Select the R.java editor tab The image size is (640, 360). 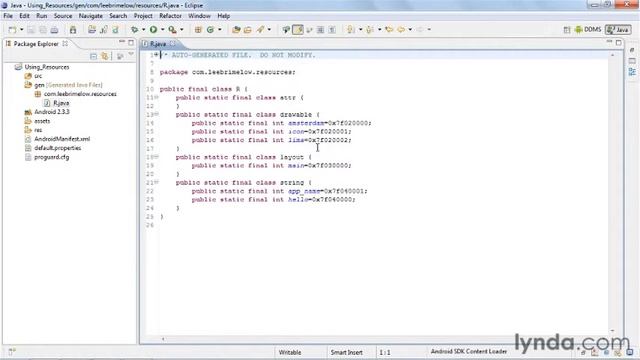158,44
